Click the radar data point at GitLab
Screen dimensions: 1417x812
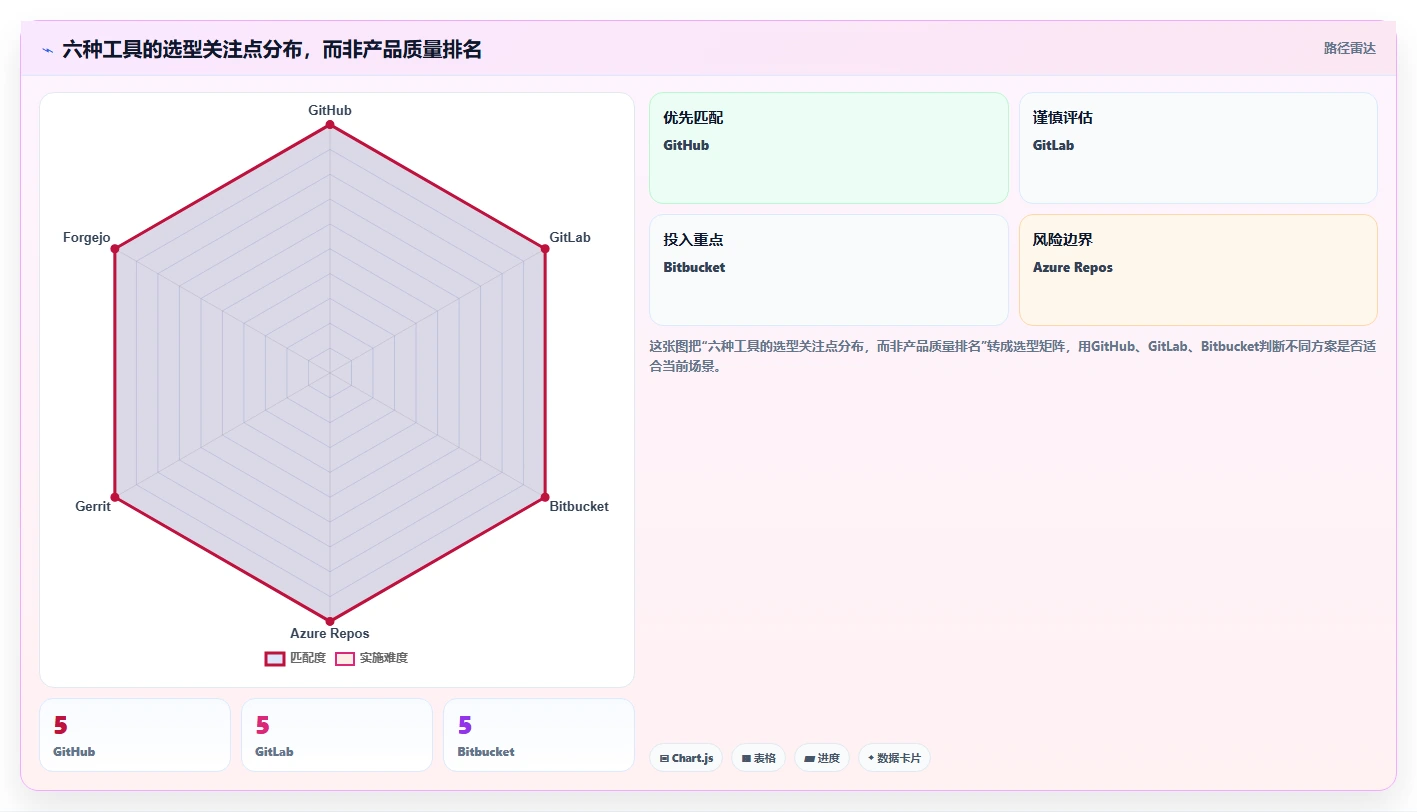point(545,248)
